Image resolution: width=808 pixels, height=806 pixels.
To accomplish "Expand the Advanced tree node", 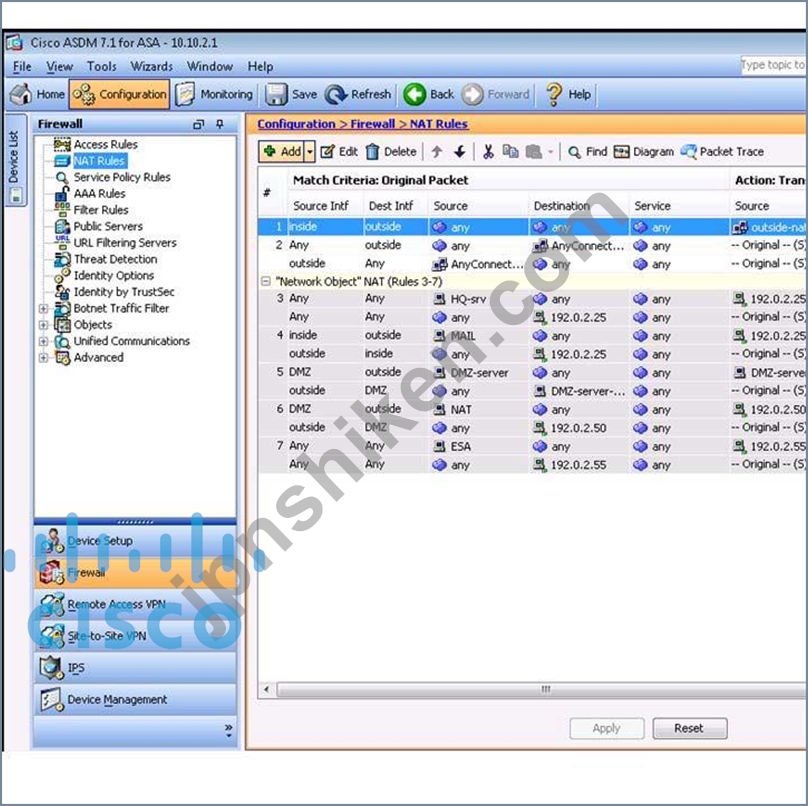I will 44,358.
